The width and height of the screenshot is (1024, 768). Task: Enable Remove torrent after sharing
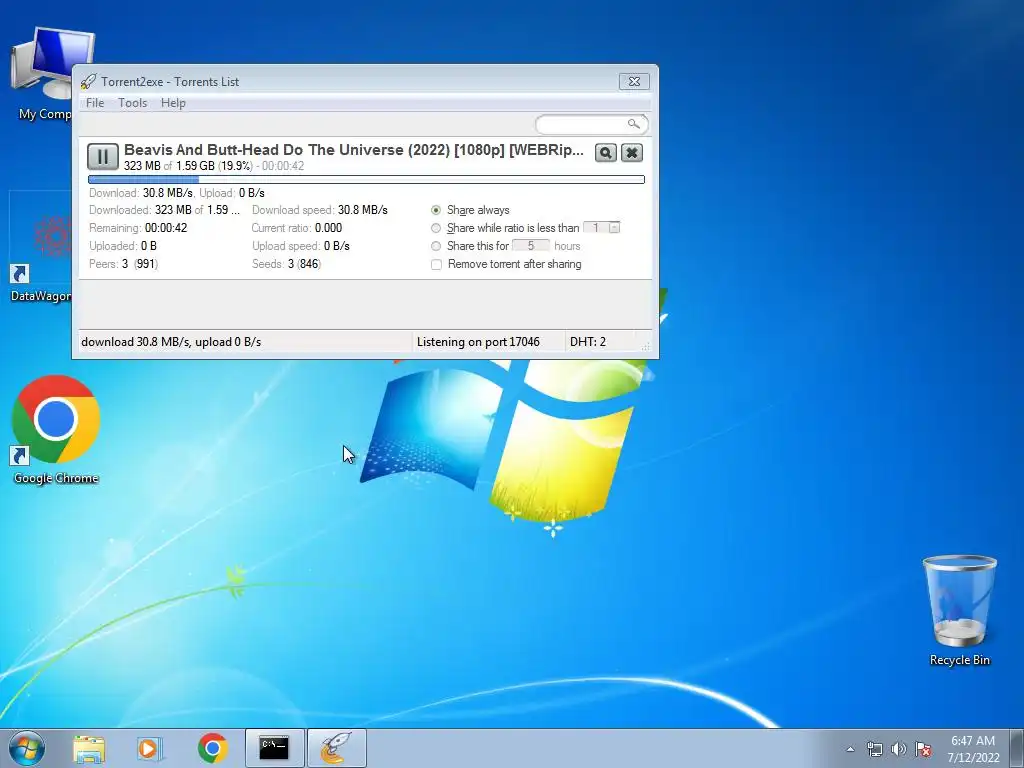click(436, 264)
